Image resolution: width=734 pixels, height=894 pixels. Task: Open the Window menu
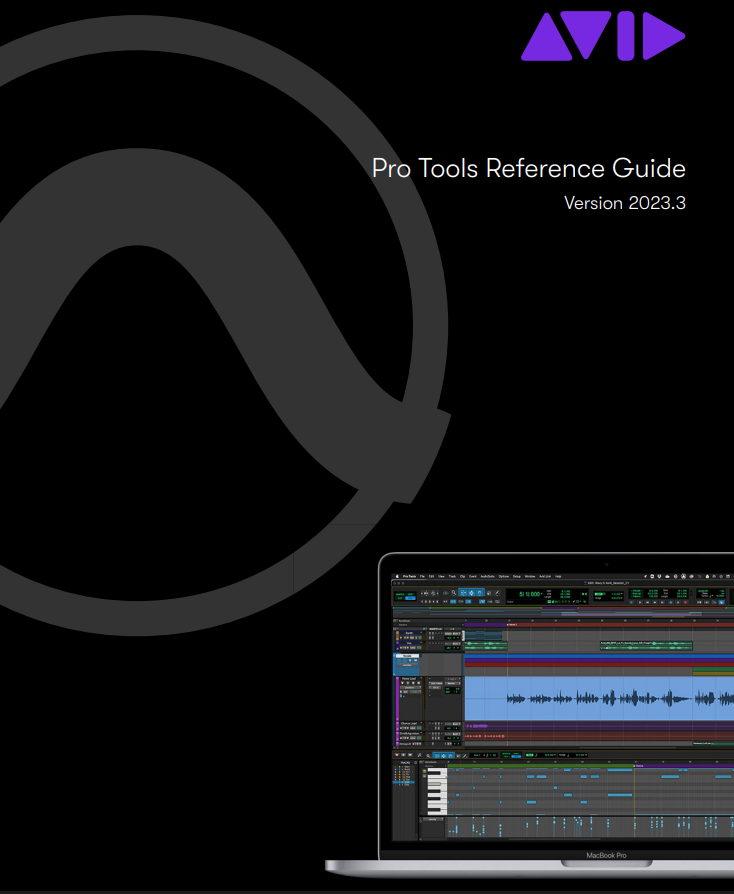coord(530,576)
